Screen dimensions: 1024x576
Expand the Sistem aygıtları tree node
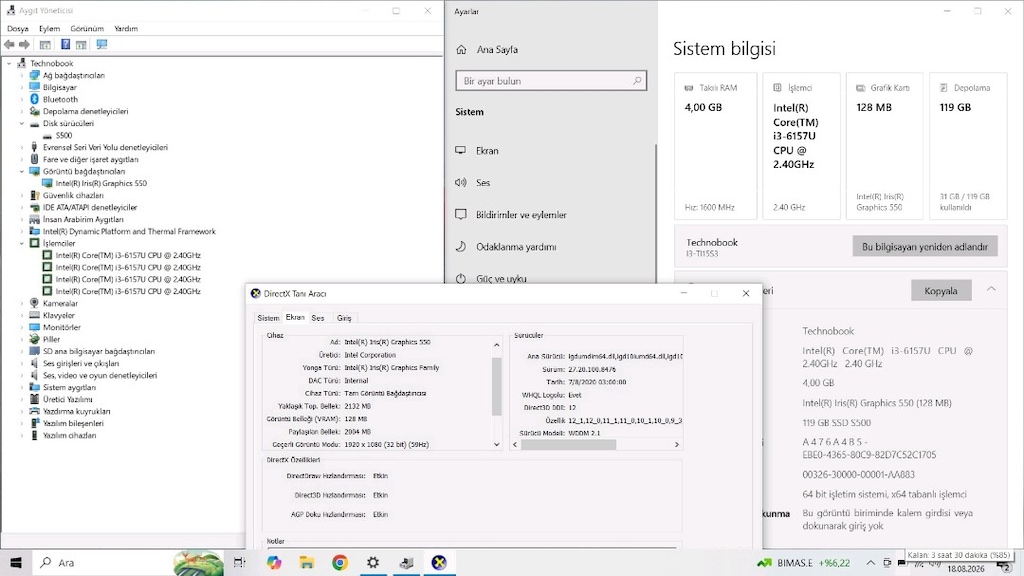tap(22, 387)
